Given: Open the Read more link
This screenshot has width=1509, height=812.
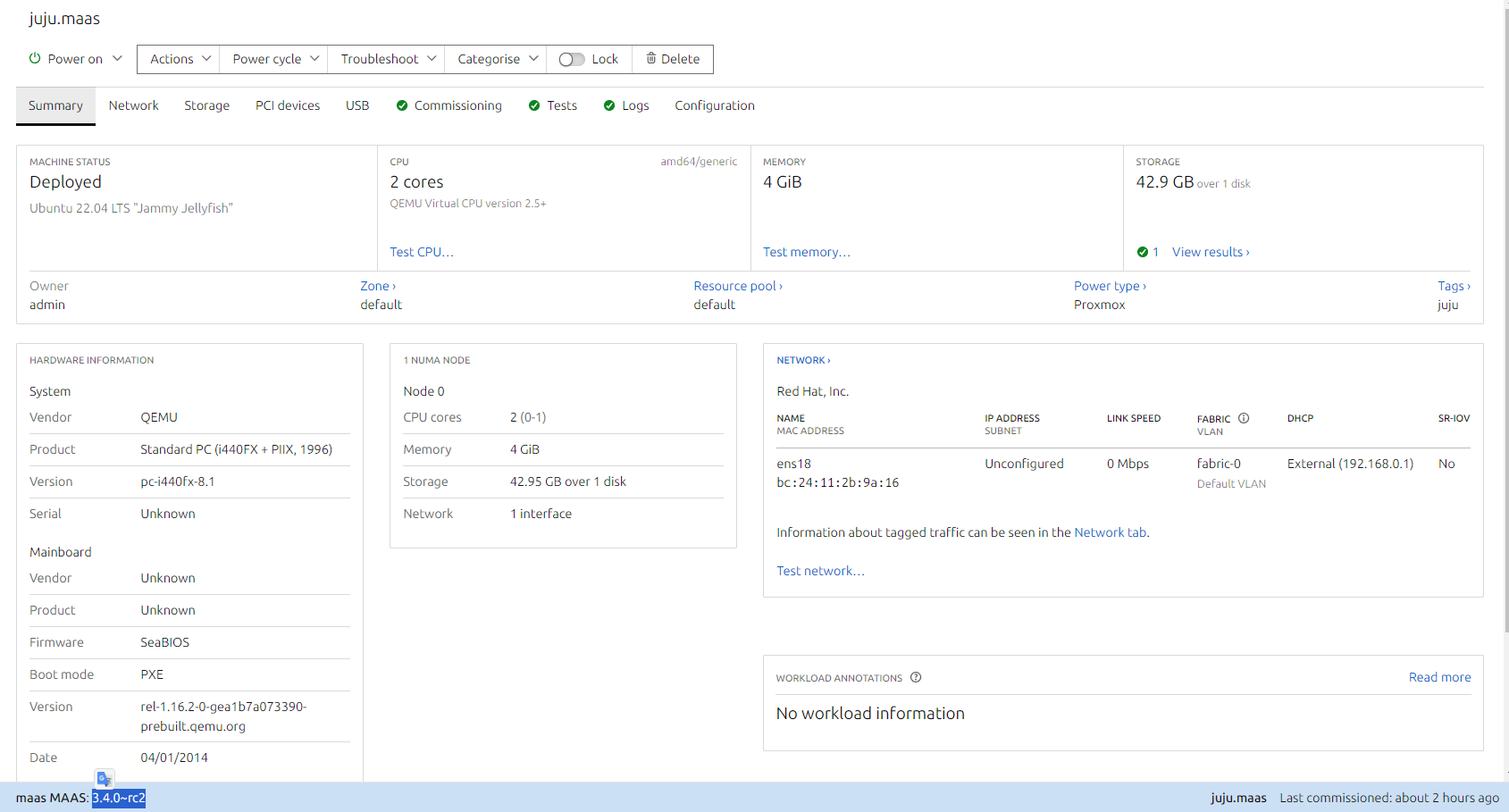Looking at the screenshot, I should point(1439,677).
